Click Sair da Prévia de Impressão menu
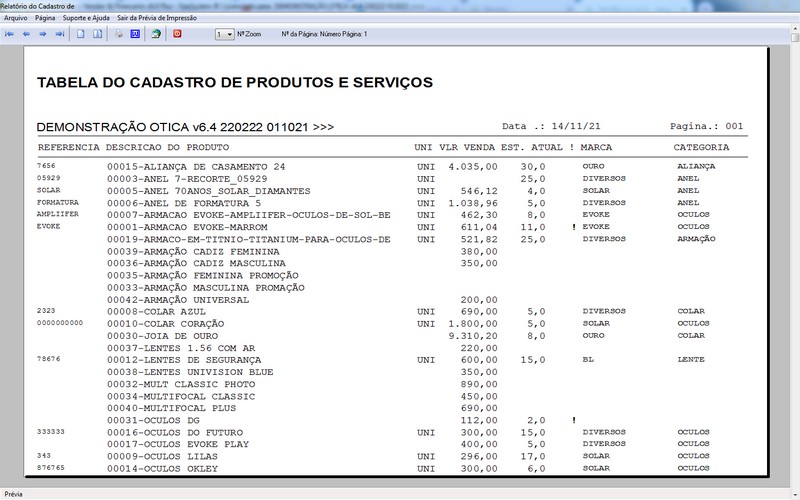The width and height of the screenshot is (800, 500). (157, 18)
